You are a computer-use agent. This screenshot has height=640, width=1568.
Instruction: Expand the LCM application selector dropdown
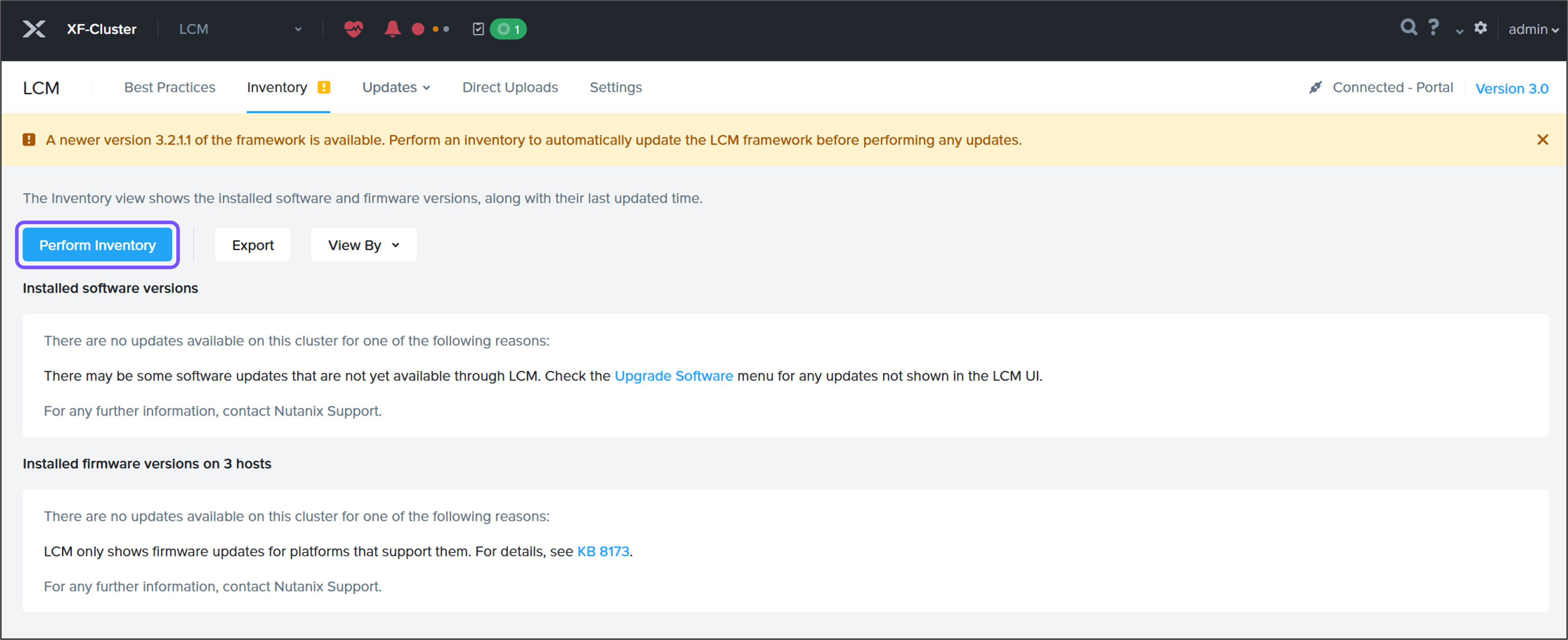point(298,28)
